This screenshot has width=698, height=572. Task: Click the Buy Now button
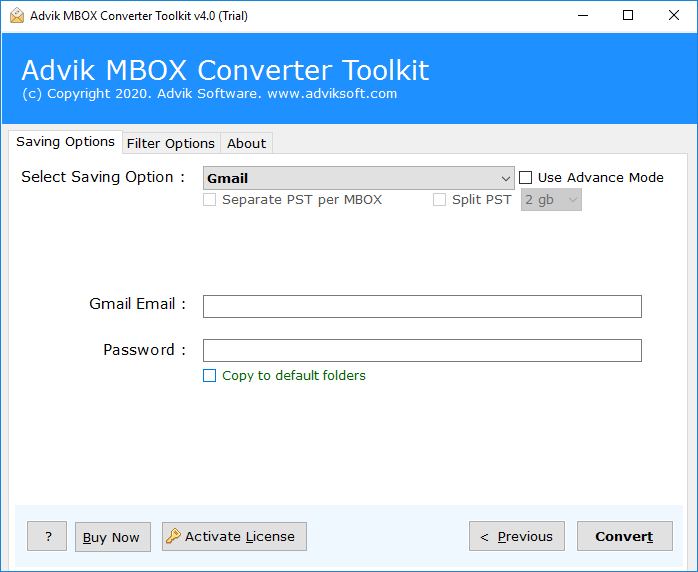tap(113, 537)
